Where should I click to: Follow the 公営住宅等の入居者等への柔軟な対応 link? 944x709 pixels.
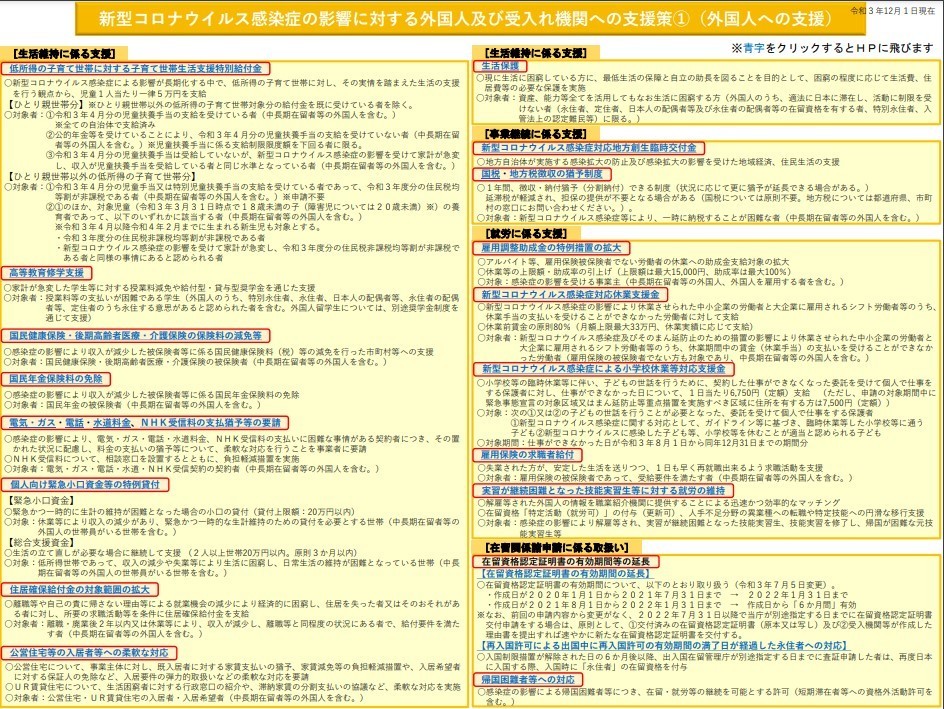(89, 653)
